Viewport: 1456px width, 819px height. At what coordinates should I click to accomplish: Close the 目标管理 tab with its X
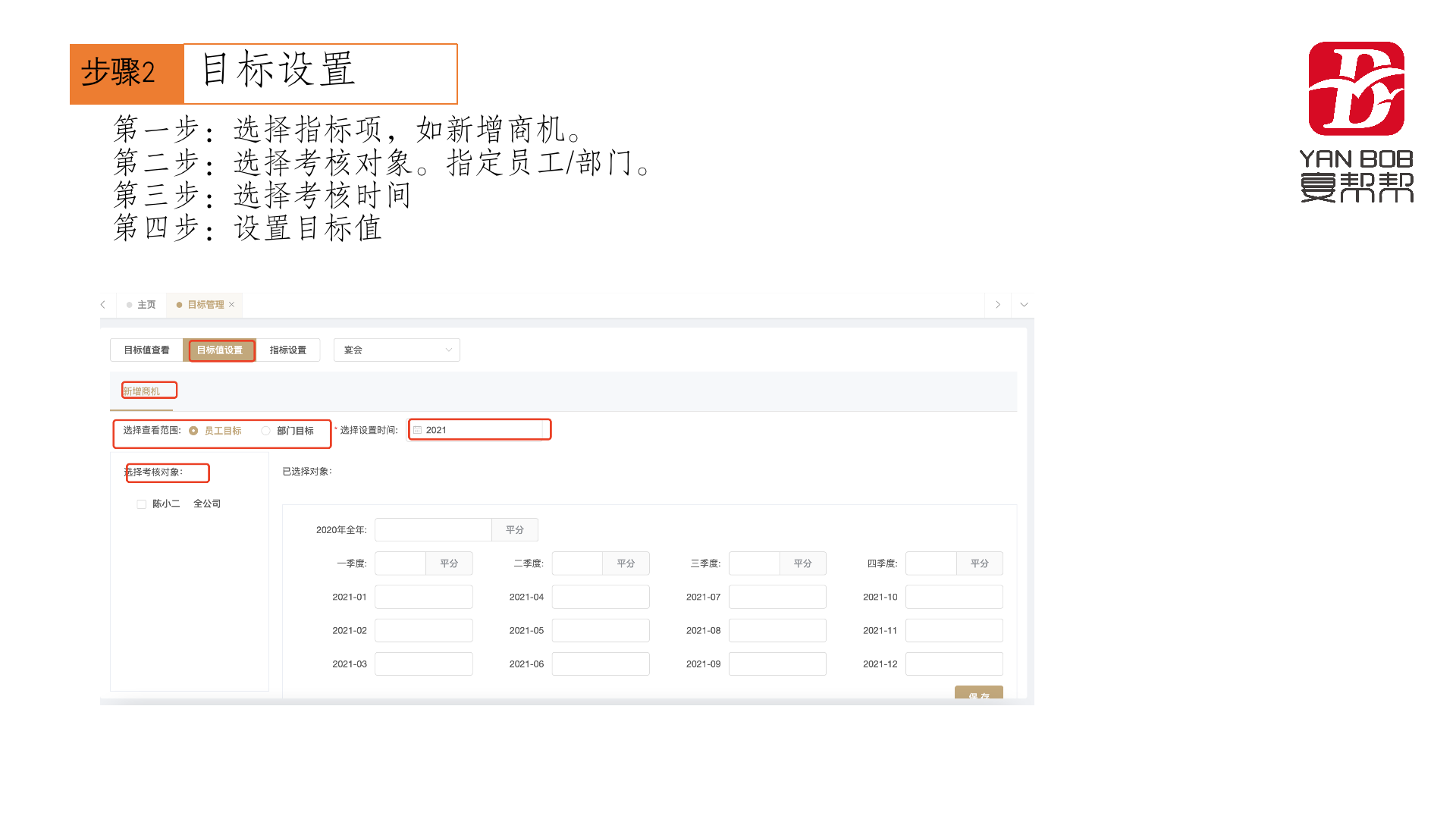pyautogui.click(x=232, y=305)
